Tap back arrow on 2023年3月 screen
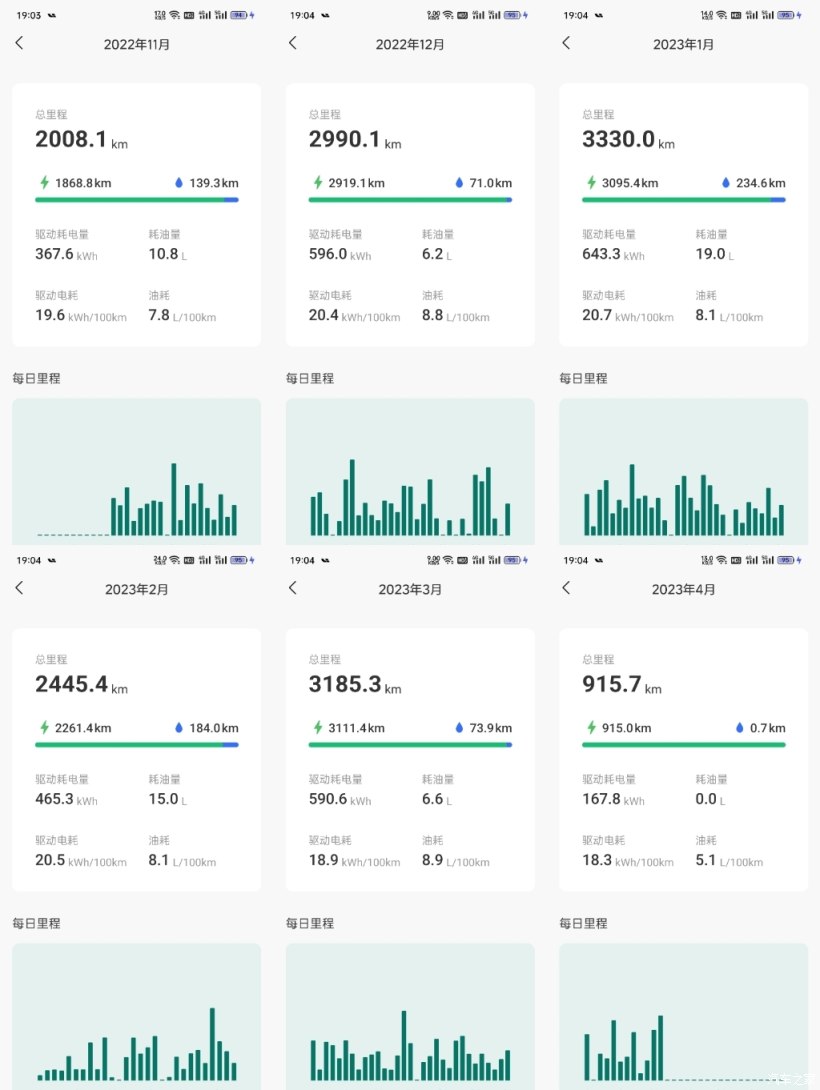820x1090 pixels. (293, 588)
